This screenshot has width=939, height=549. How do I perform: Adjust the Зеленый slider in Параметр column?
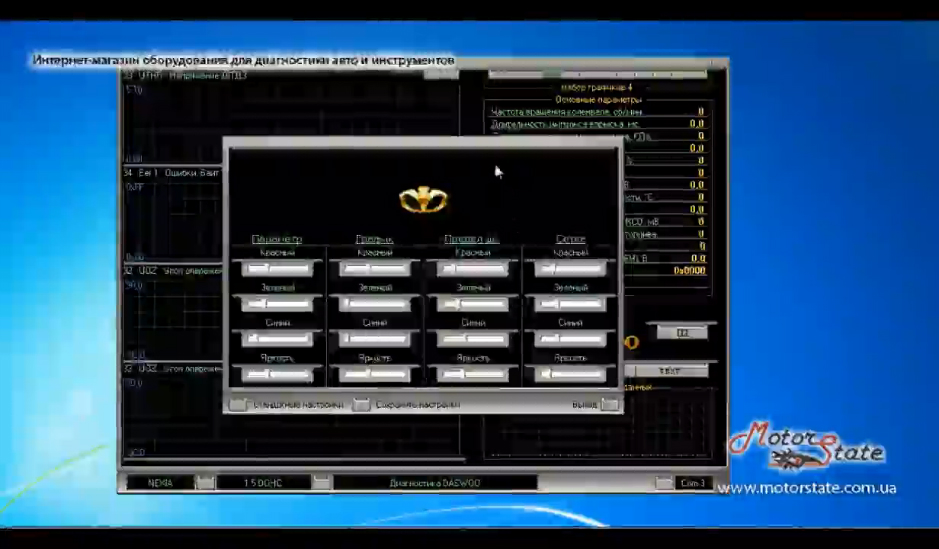[x=277, y=304]
